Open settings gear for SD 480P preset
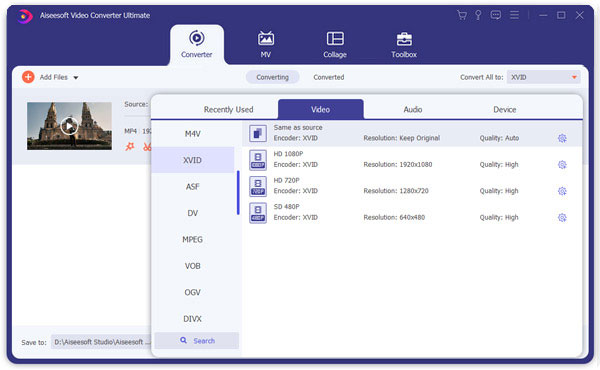This screenshot has height=370, width=600. 562,217
